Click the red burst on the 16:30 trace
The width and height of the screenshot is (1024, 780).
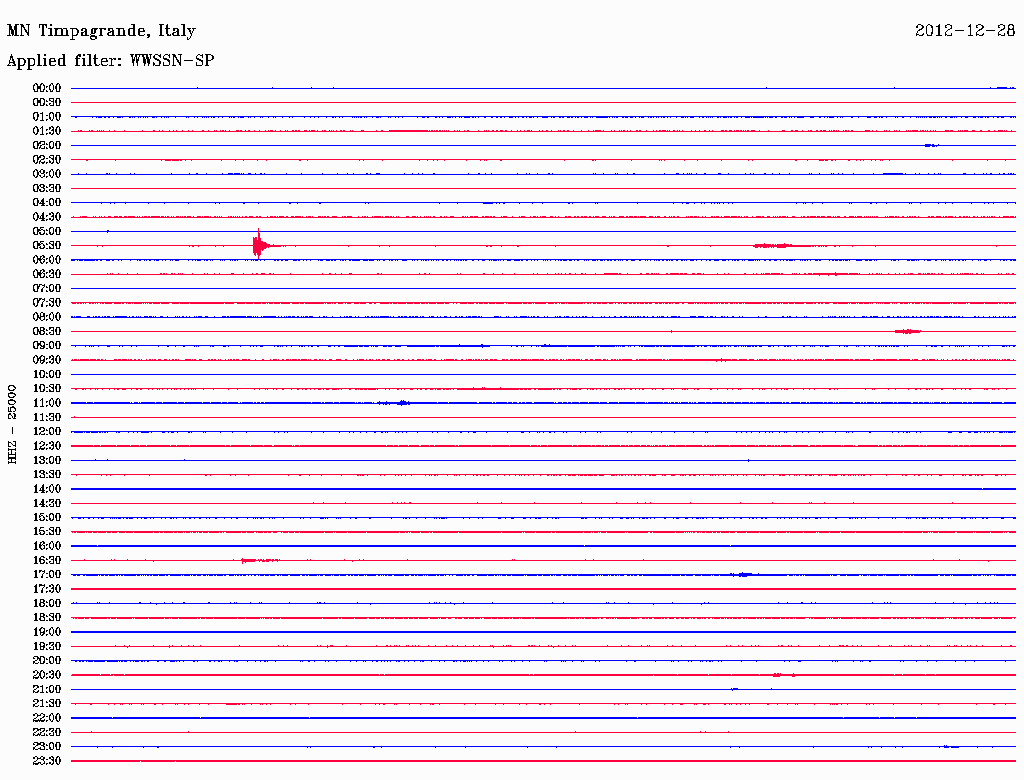pos(260,561)
